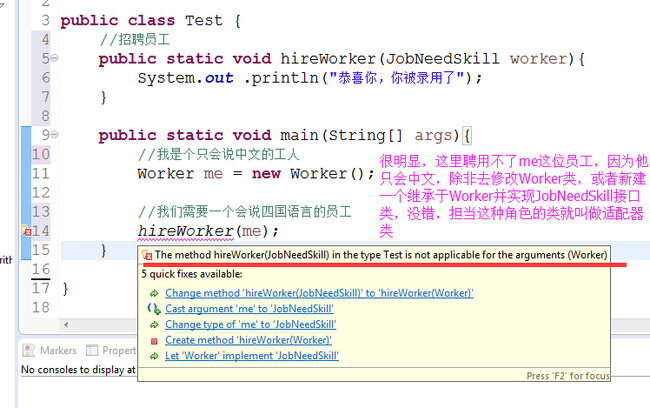650x408 pixels.
Task: Click "Press 'F2' for focus" hint
Action: [568, 376]
